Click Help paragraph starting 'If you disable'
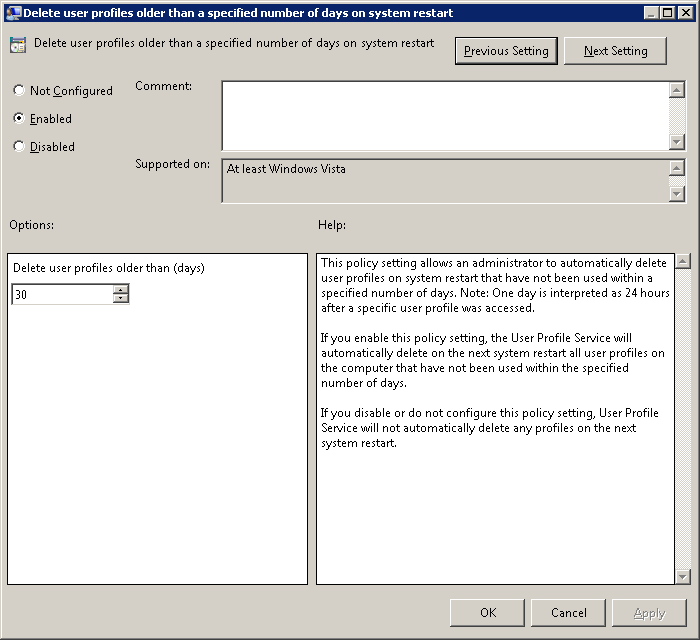Viewport: 700px width, 640px height. [x=489, y=428]
